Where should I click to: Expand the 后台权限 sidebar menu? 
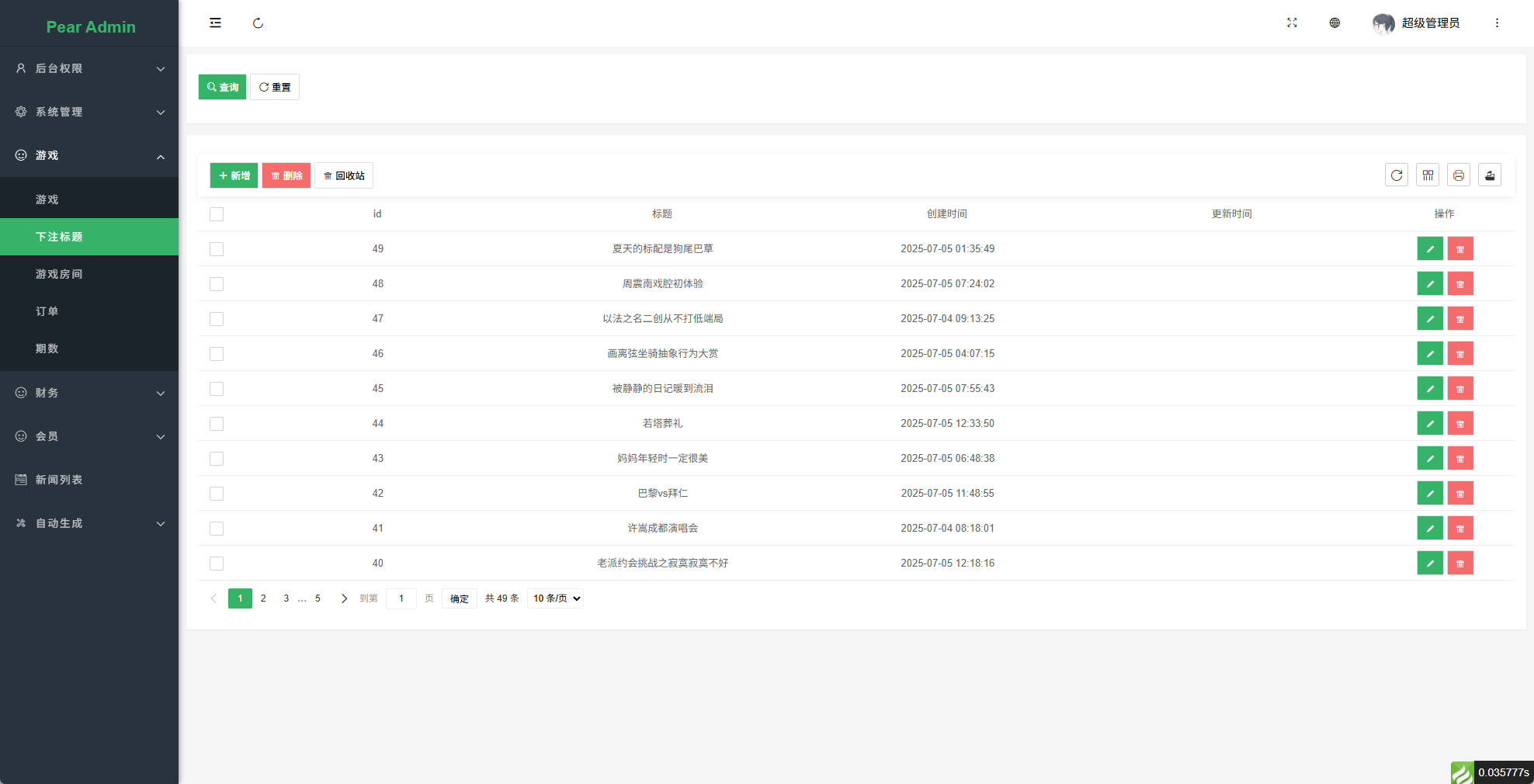click(89, 68)
